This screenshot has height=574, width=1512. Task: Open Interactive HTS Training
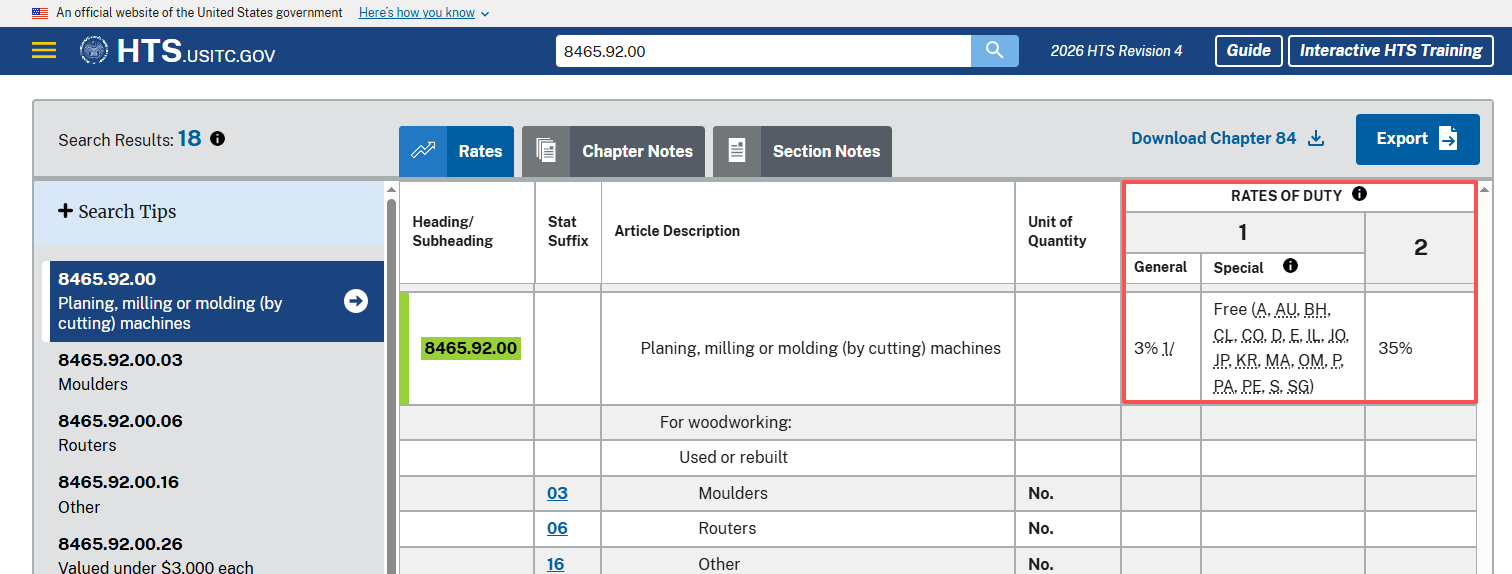pos(1390,51)
